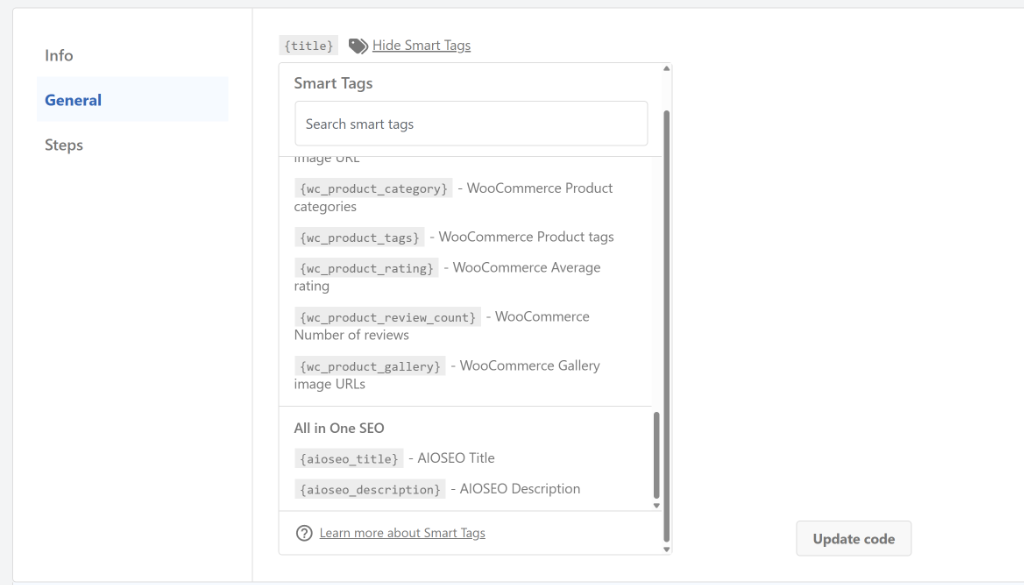
Task: Click Hide Smart Tags link
Action: click(421, 45)
